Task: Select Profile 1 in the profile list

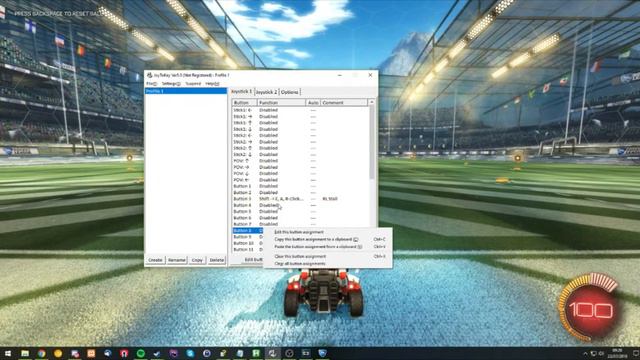Action: 186,91
